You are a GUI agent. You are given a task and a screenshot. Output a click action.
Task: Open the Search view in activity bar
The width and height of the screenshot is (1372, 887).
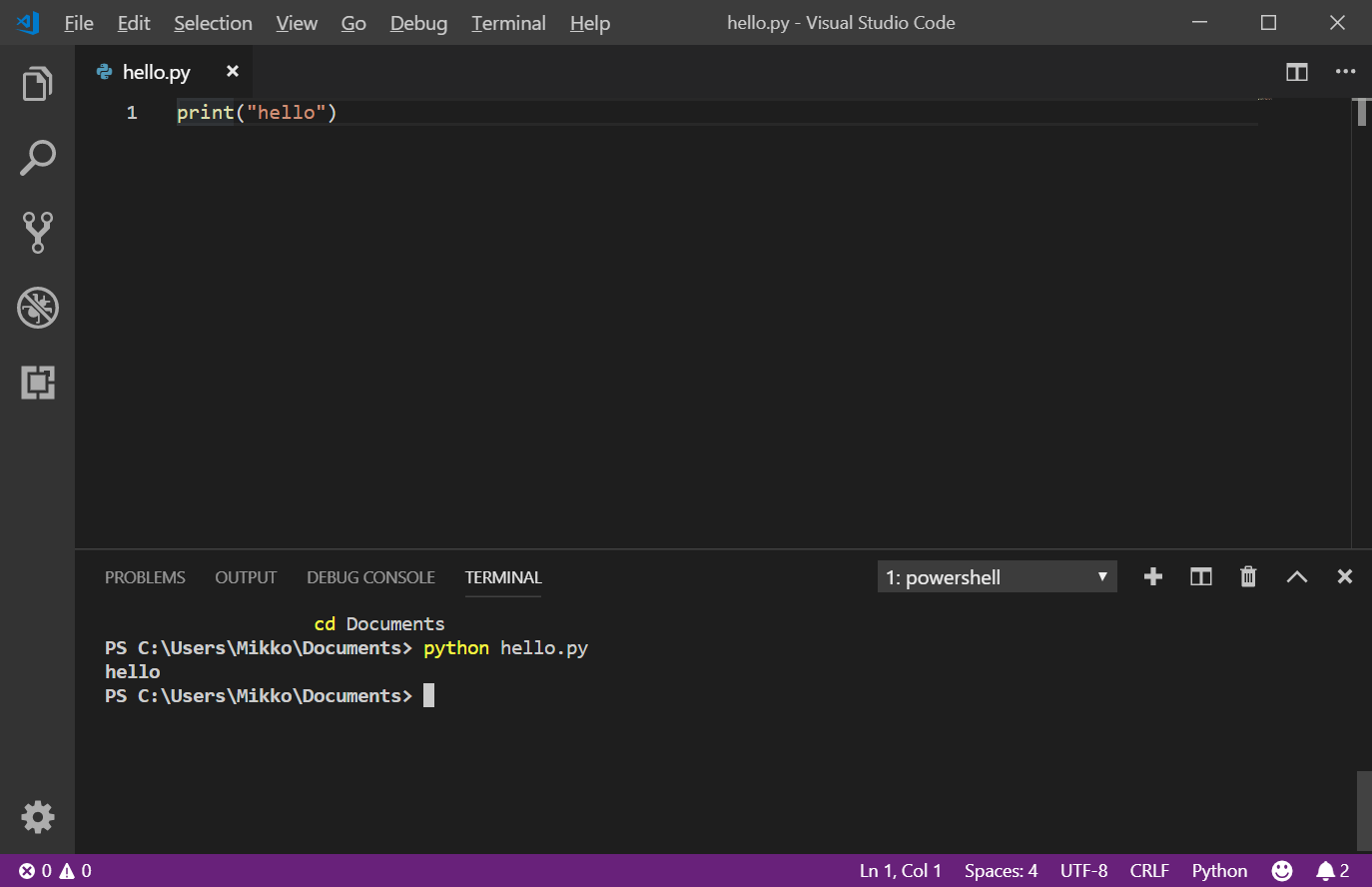coord(37,158)
